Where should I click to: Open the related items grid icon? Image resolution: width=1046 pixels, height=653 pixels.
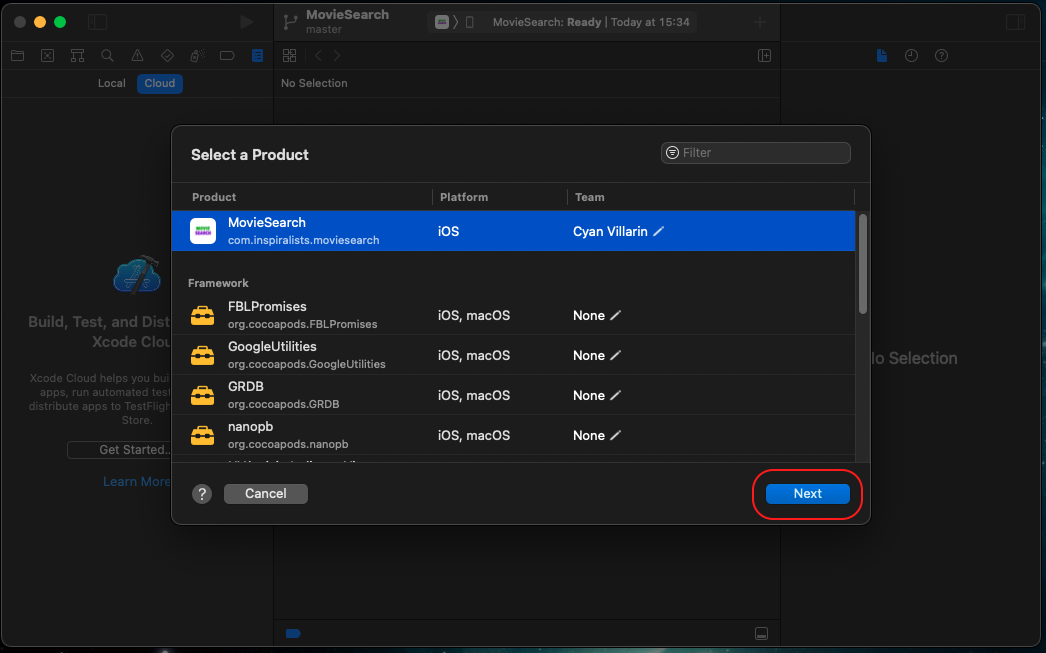(290, 55)
